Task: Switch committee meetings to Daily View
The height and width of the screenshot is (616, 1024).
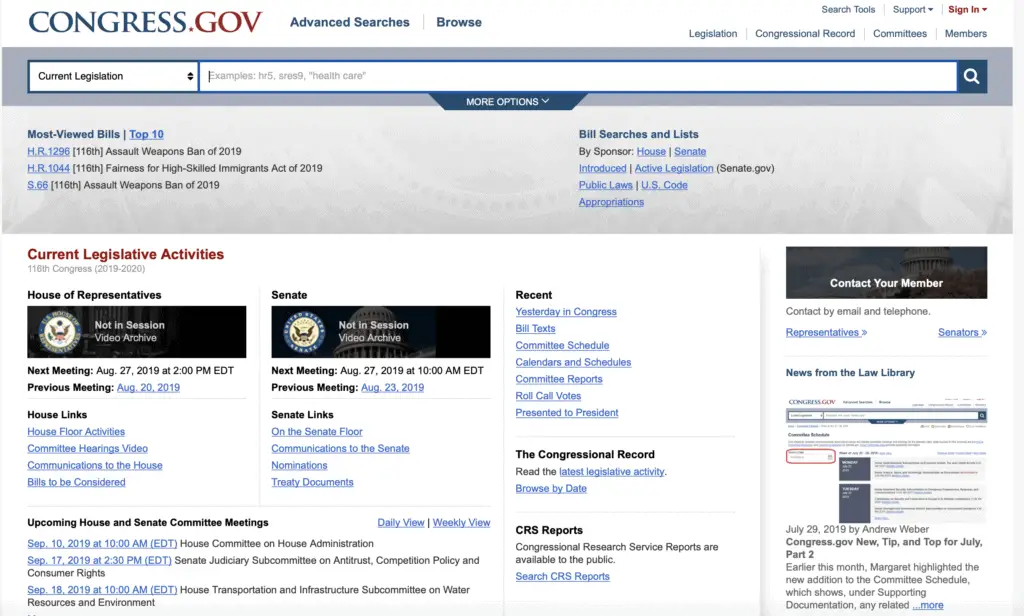Action: click(x=401, y=524)
